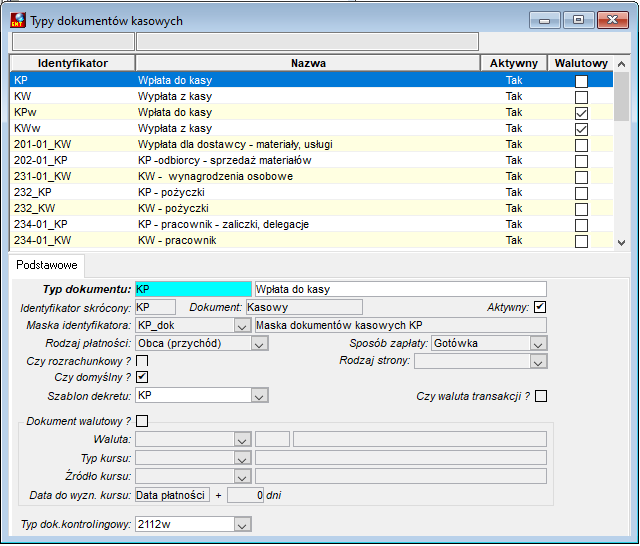The image size is (640, 546).
Task: Select row 231-01_KW wynagrodzenia osobowe
Action: tap(311, 176)
